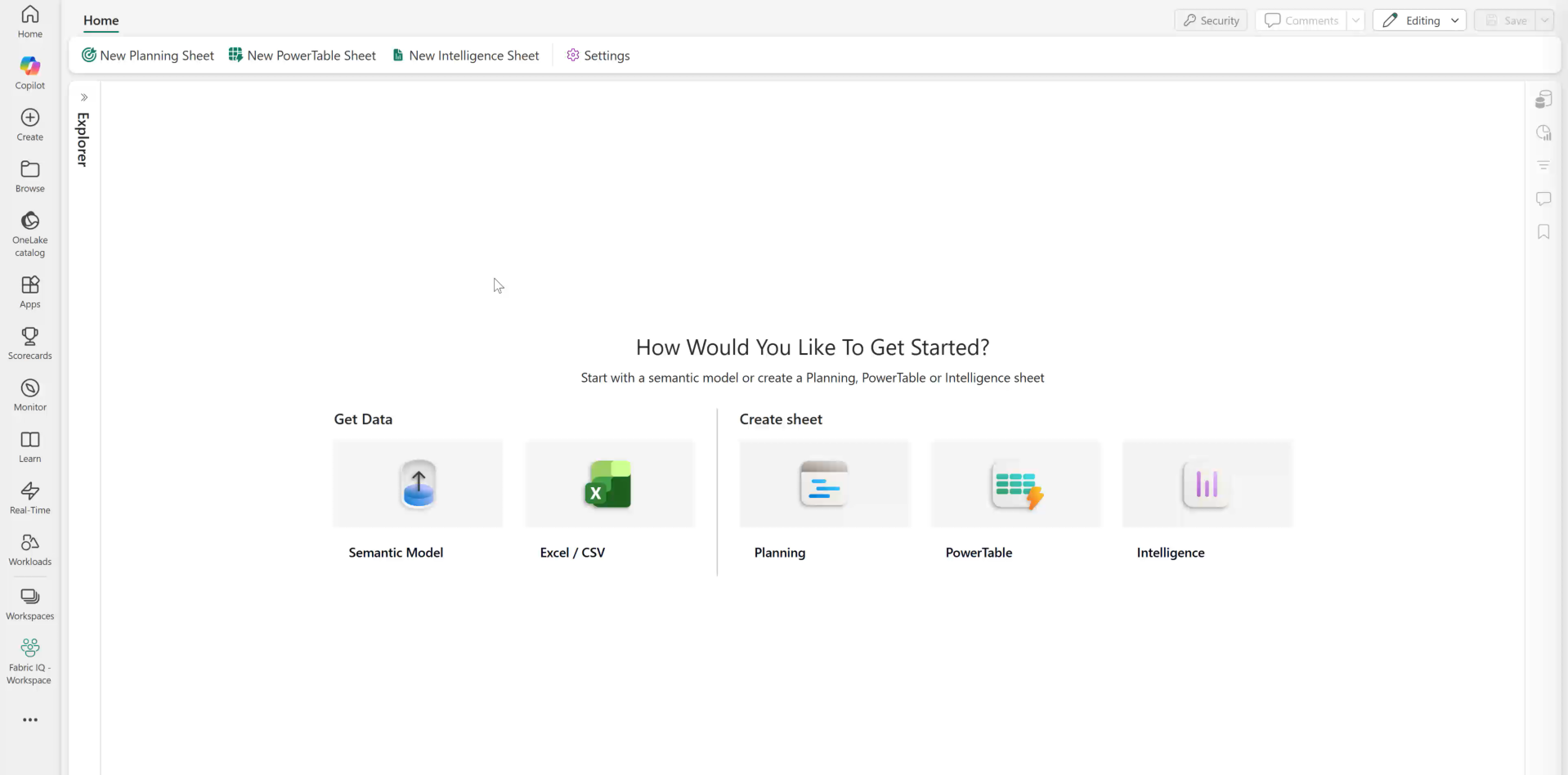Select the Scorecards icon

[29, 341]
